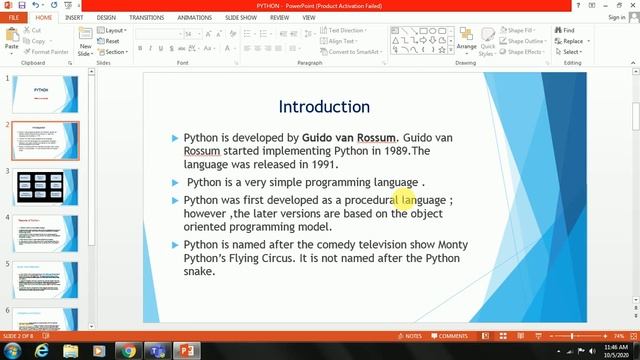This screenshot has height=360, width=640.
Task: Click the Sign in link
Action: 616,17
